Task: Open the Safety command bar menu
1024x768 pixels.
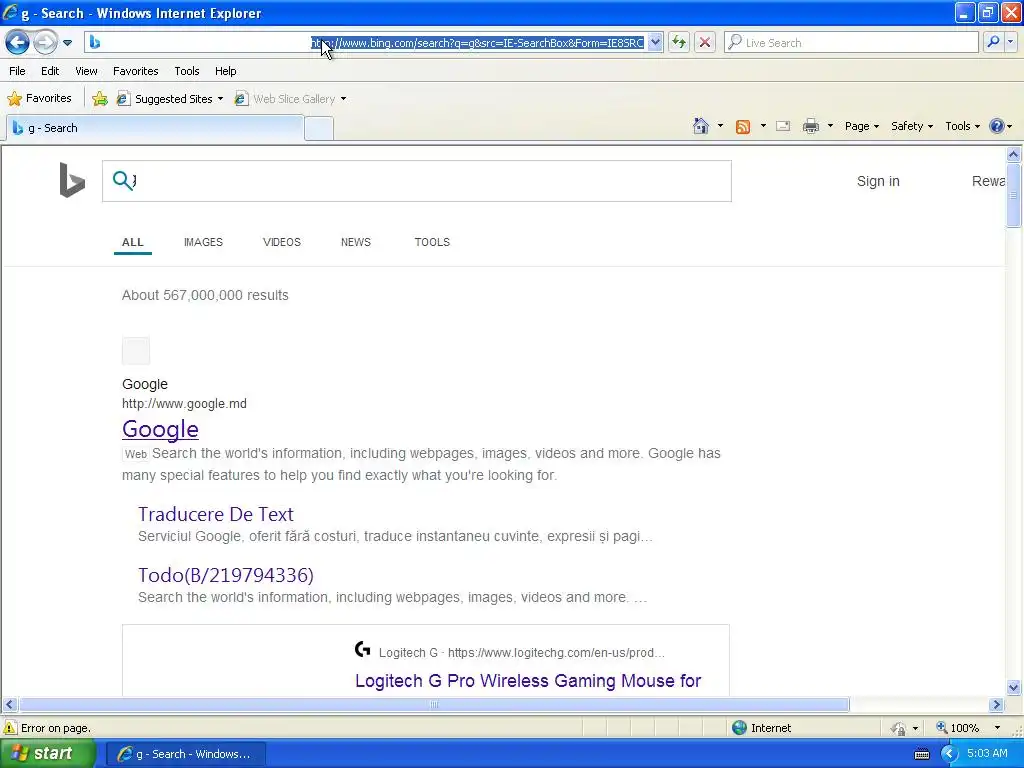Action: click(912, 126)
